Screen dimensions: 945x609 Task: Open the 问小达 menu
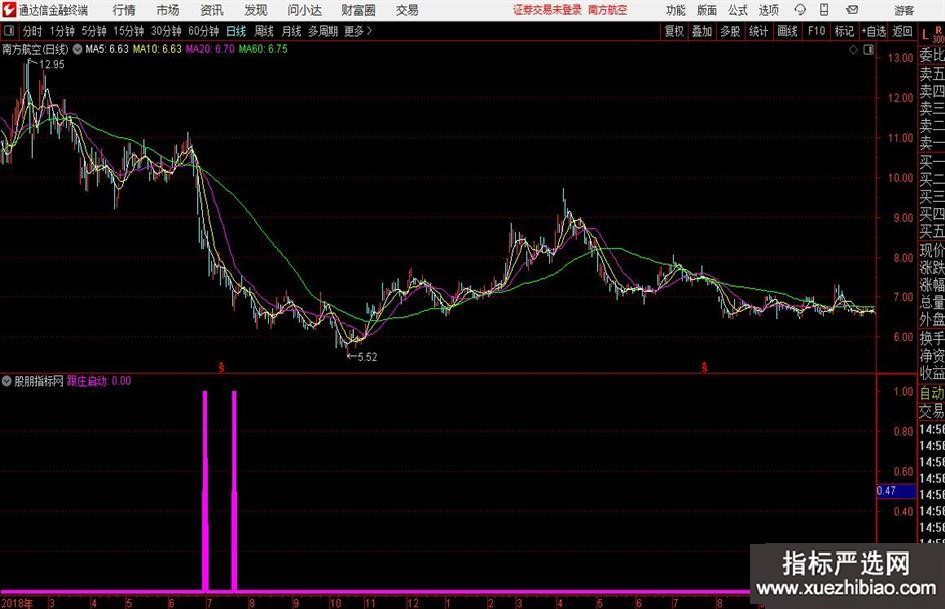[304, 10]
